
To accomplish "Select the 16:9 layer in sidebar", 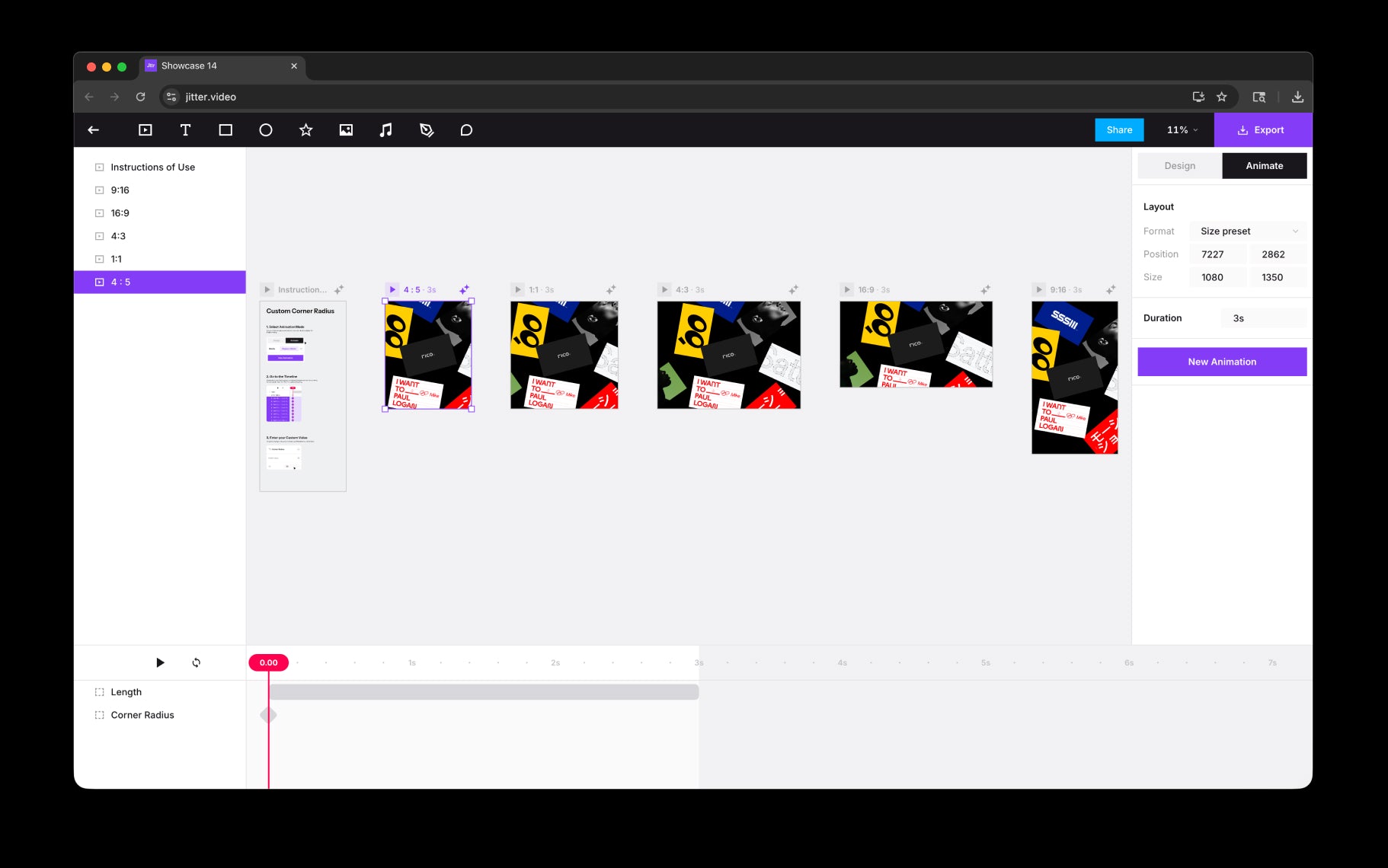I will 120,213.
